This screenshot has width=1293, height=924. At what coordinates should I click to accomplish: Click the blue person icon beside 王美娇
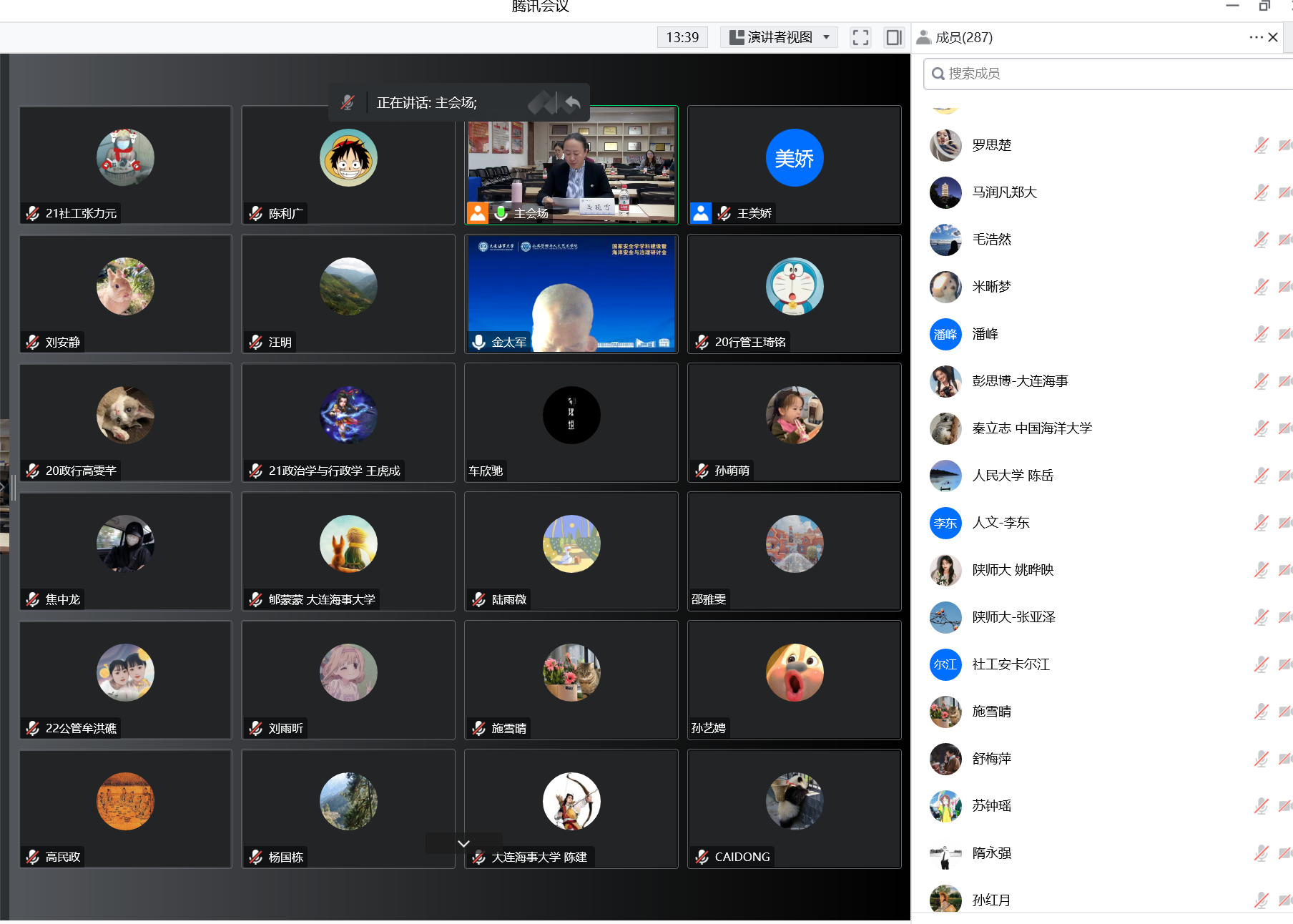click(x=701, y=213)
